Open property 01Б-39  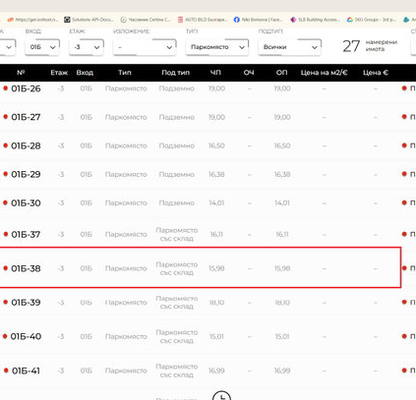[x=26, y=302]
